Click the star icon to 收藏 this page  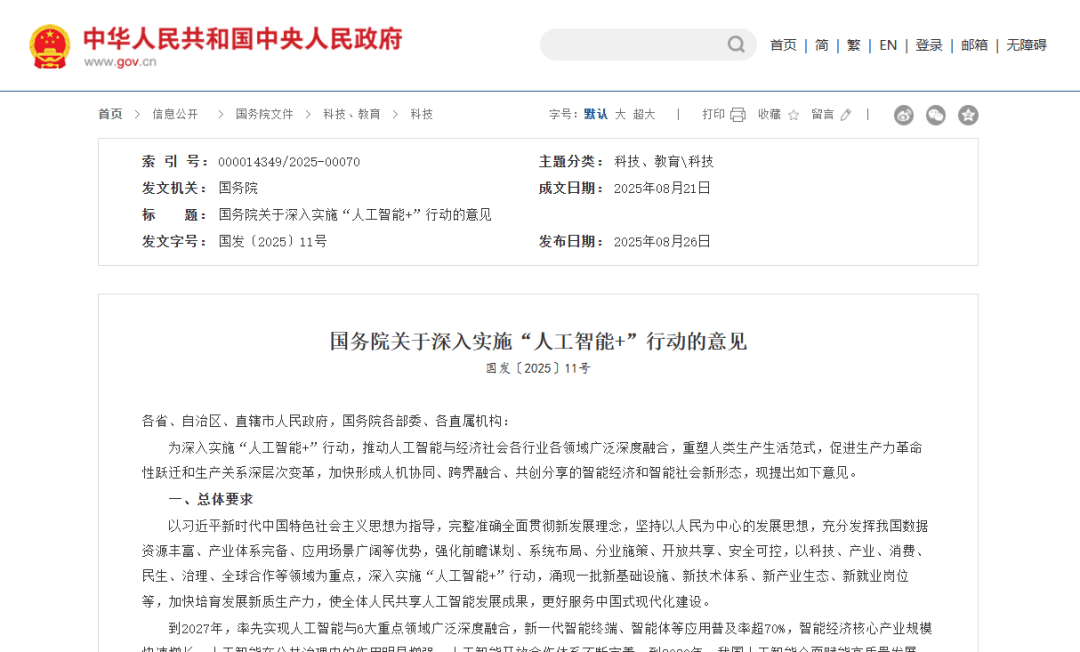[793, 115]
